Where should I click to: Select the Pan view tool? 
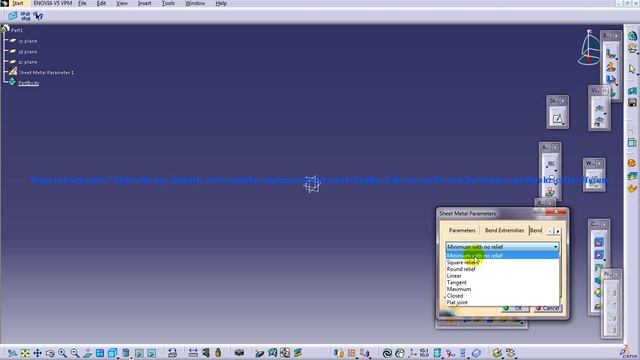click(38, 353)
